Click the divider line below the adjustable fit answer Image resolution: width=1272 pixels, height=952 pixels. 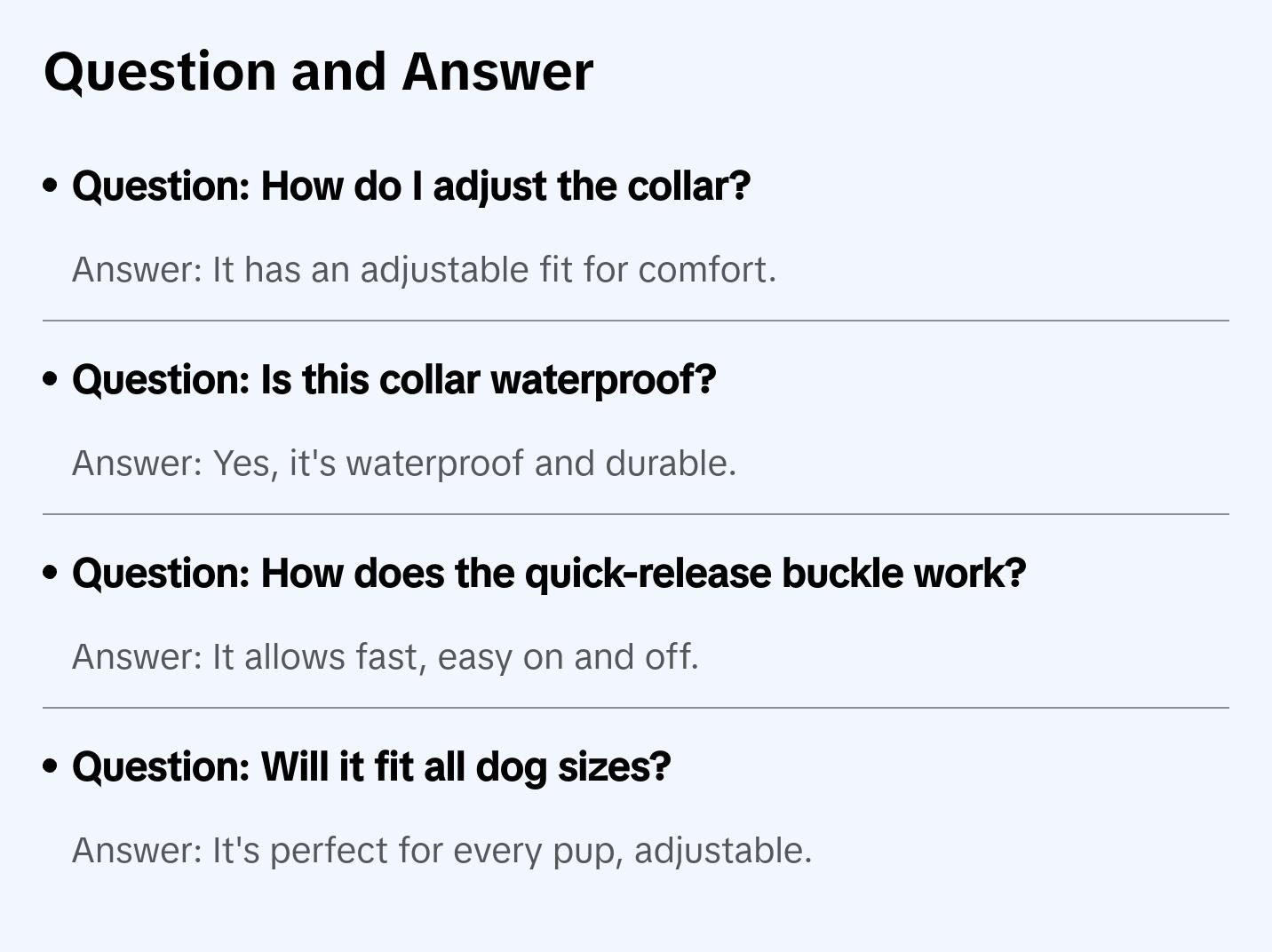(636, 321)
